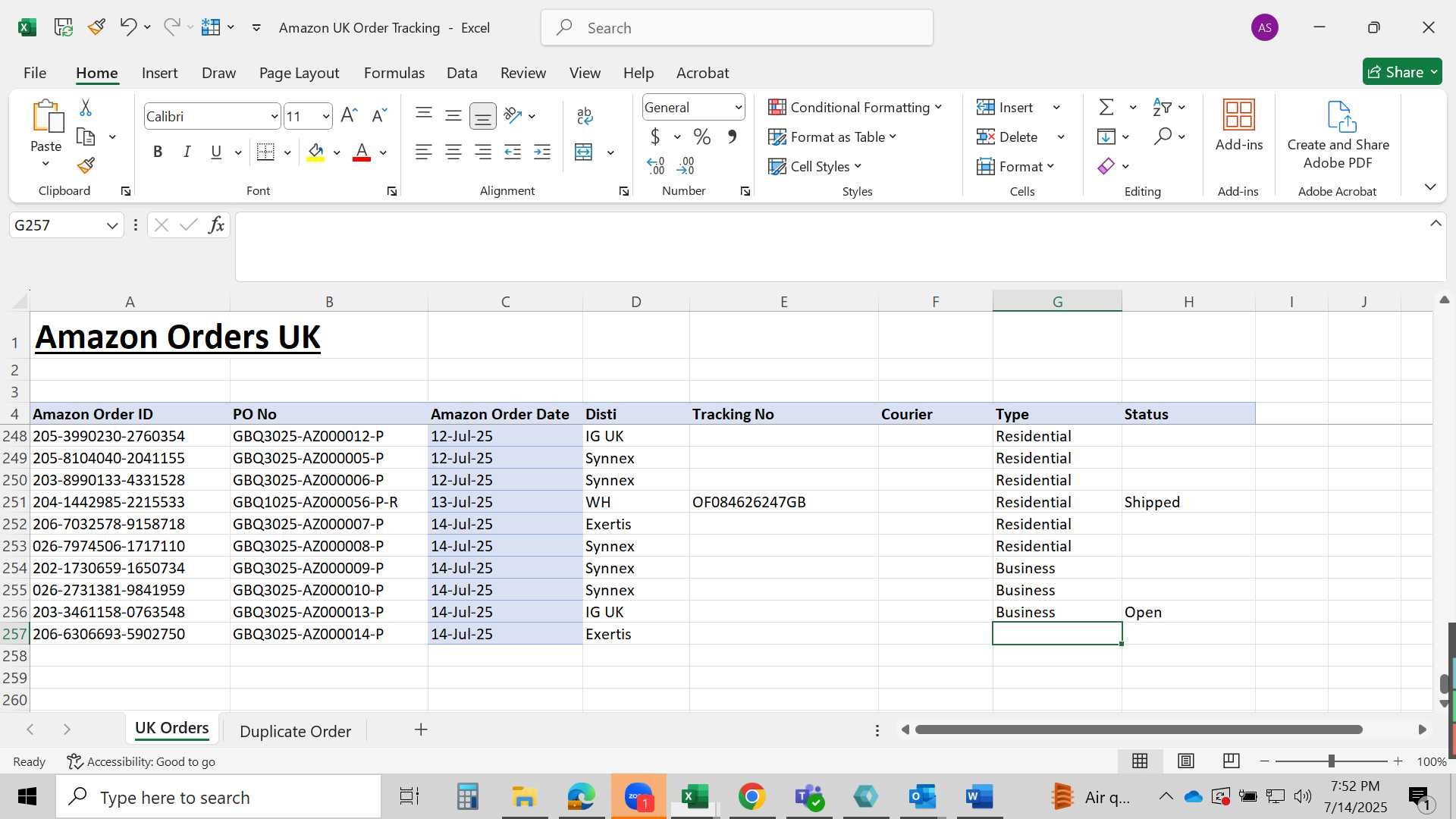Open the Duplicate Order sheet tab
This screenshot has height=819, width=1456.
point(295,731)
